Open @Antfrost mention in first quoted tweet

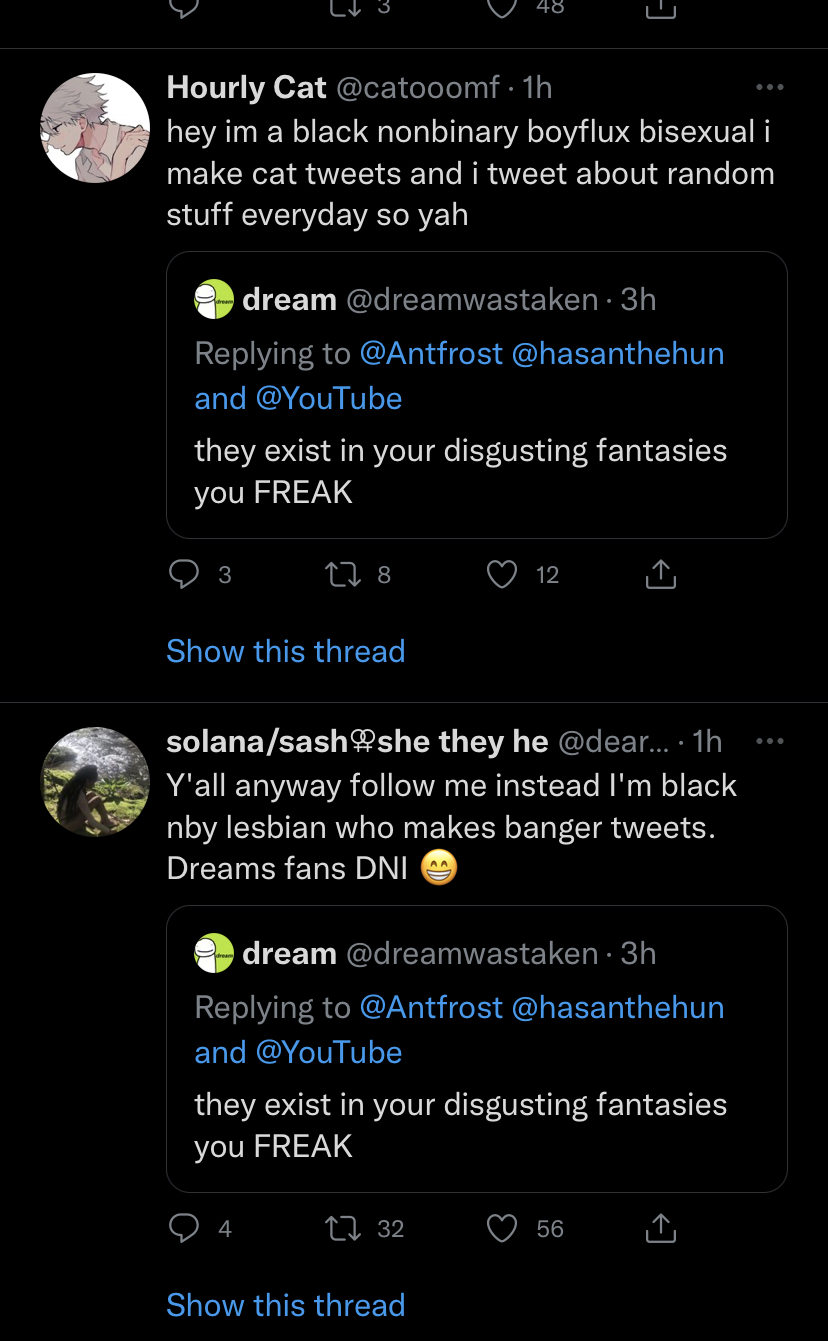[431, 353]
